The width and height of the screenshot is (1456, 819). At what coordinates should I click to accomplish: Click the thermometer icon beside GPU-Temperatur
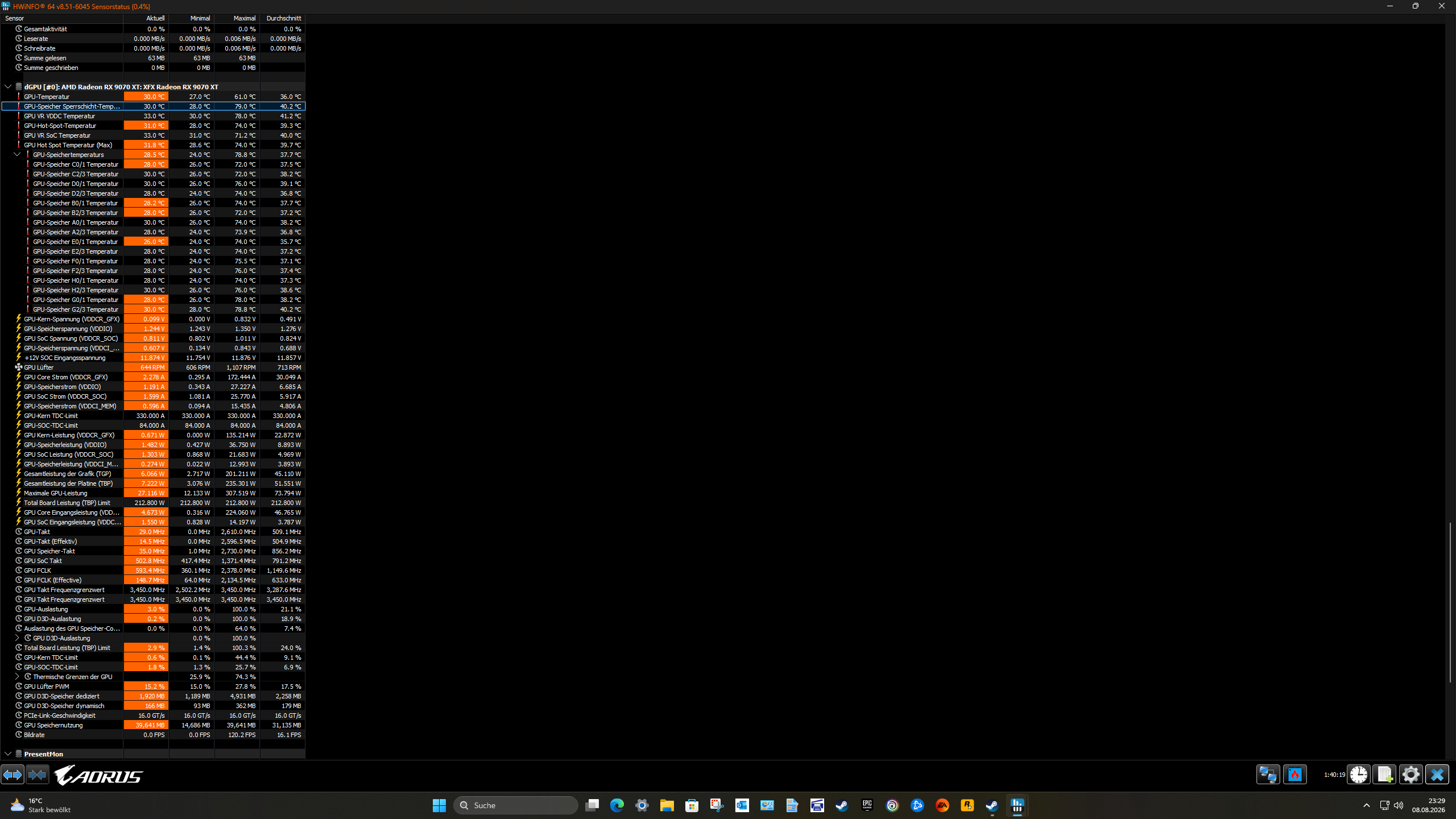point(19,97)
